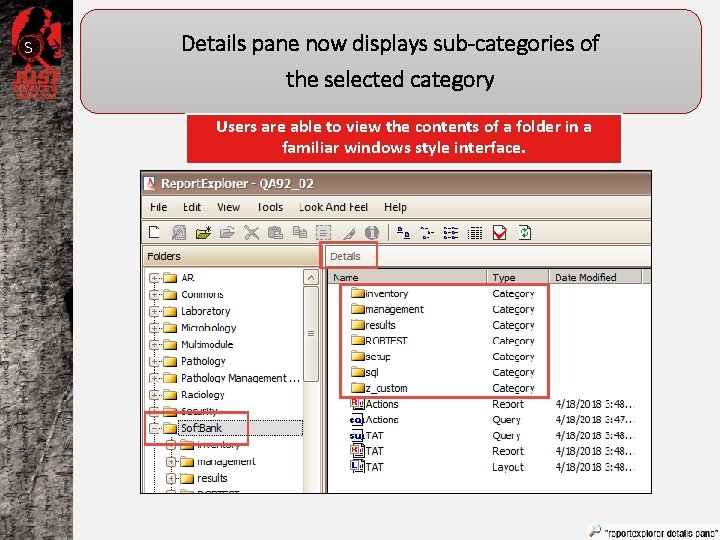Open the Help menu
This screenshot has width=720, height=540.
click(395, 207)
